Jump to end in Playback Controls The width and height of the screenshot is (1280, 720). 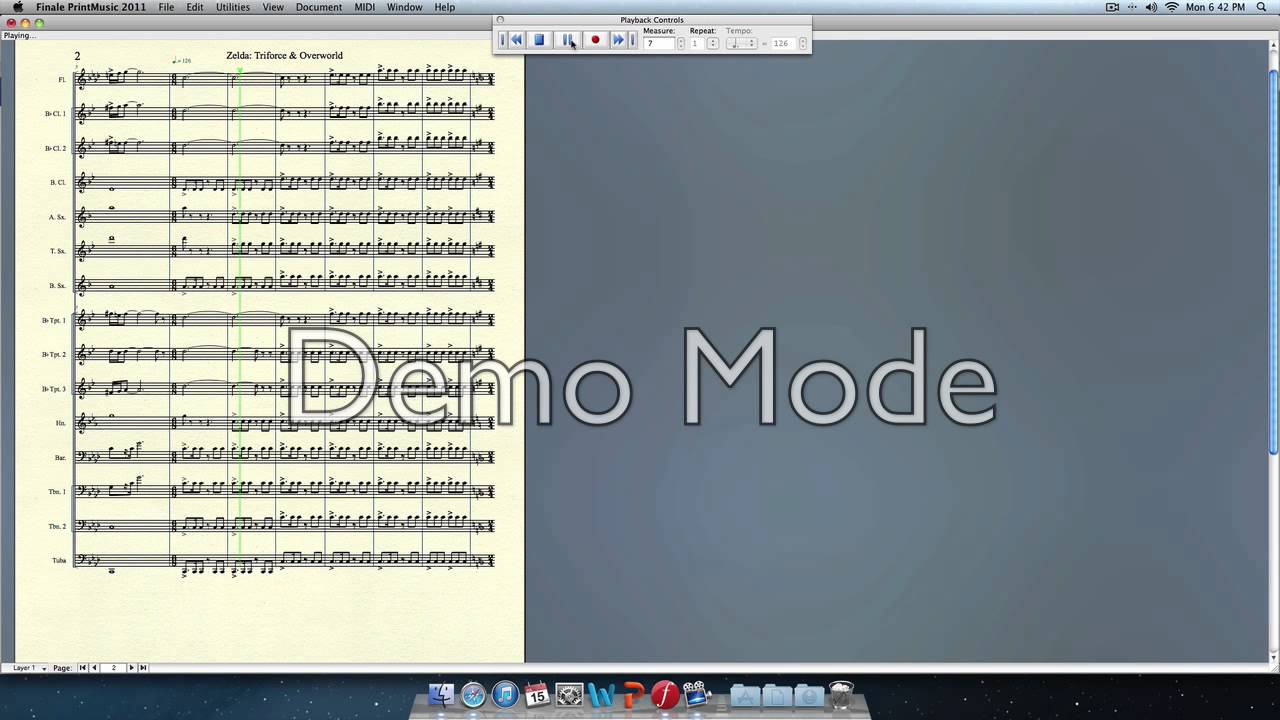click(633, 40)
